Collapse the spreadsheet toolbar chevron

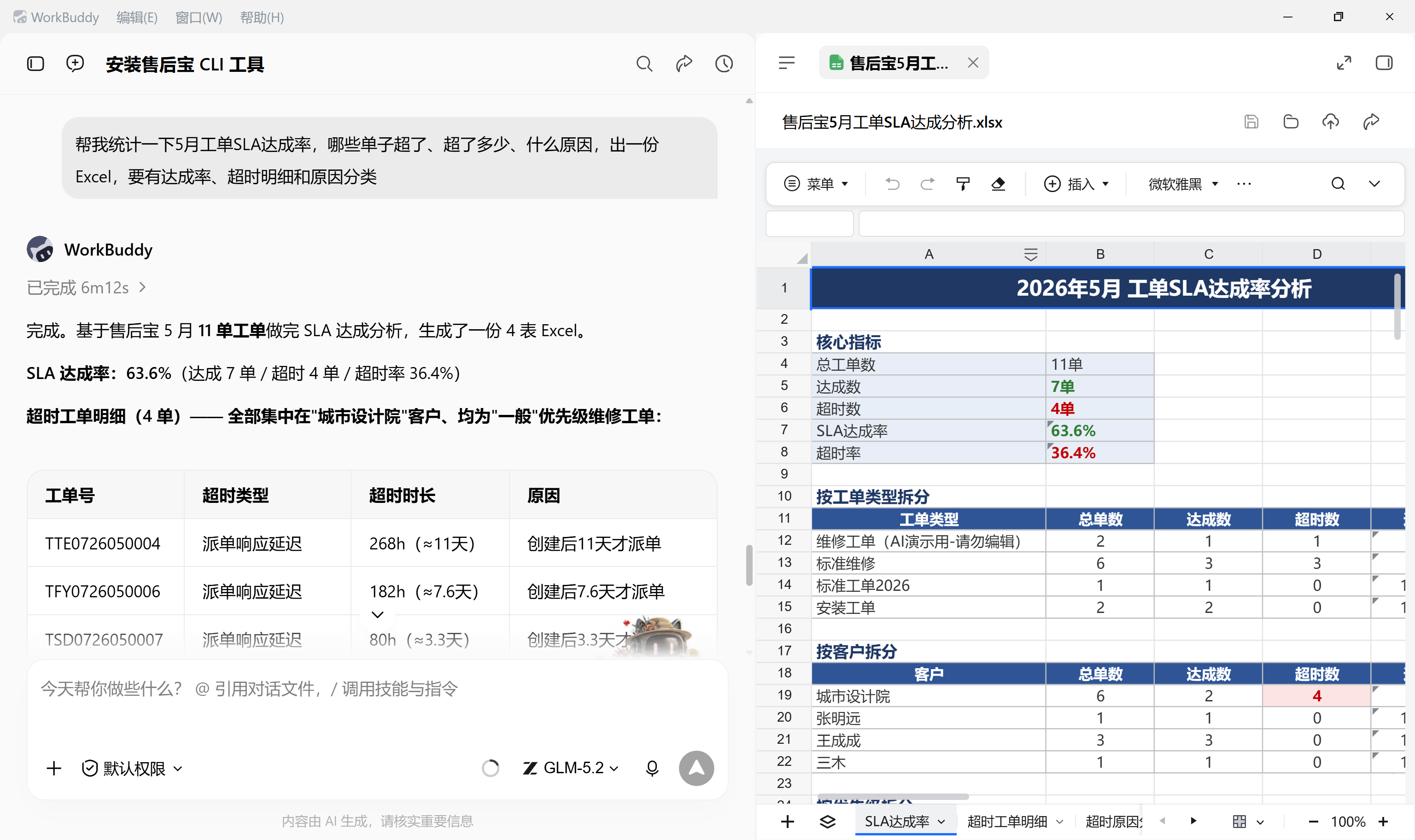1374,184
